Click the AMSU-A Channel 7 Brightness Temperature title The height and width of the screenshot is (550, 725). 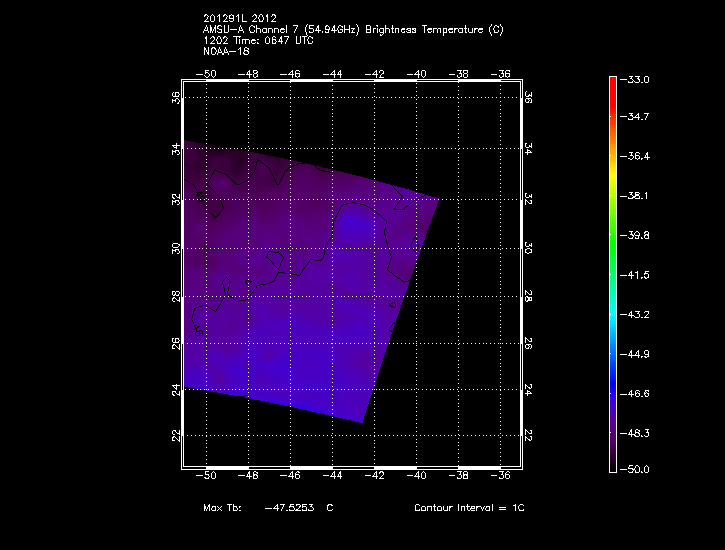pyautogui.click(x=352, y=30)
